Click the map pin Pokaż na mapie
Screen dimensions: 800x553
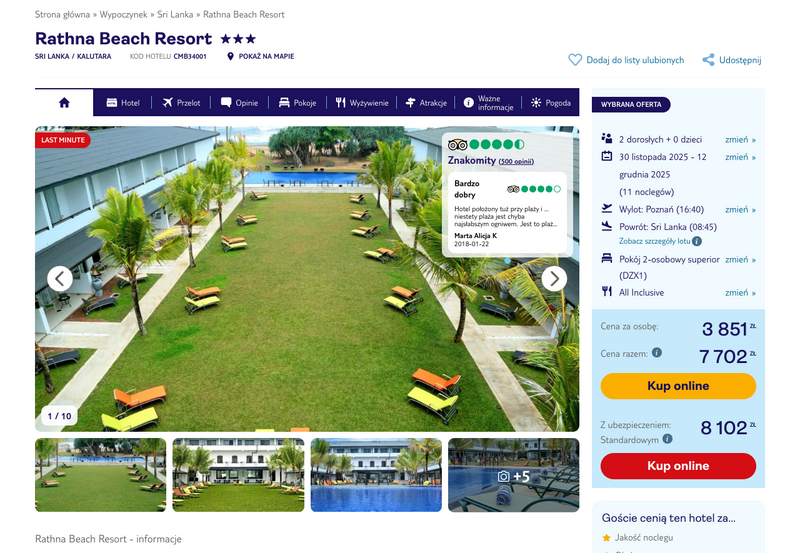[x=230, y=56]
